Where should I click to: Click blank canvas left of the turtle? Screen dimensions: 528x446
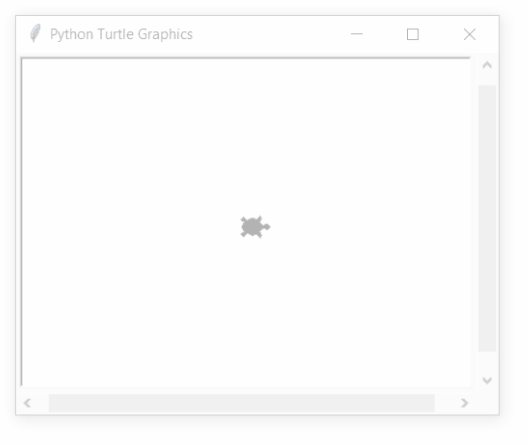pos(128,227)
